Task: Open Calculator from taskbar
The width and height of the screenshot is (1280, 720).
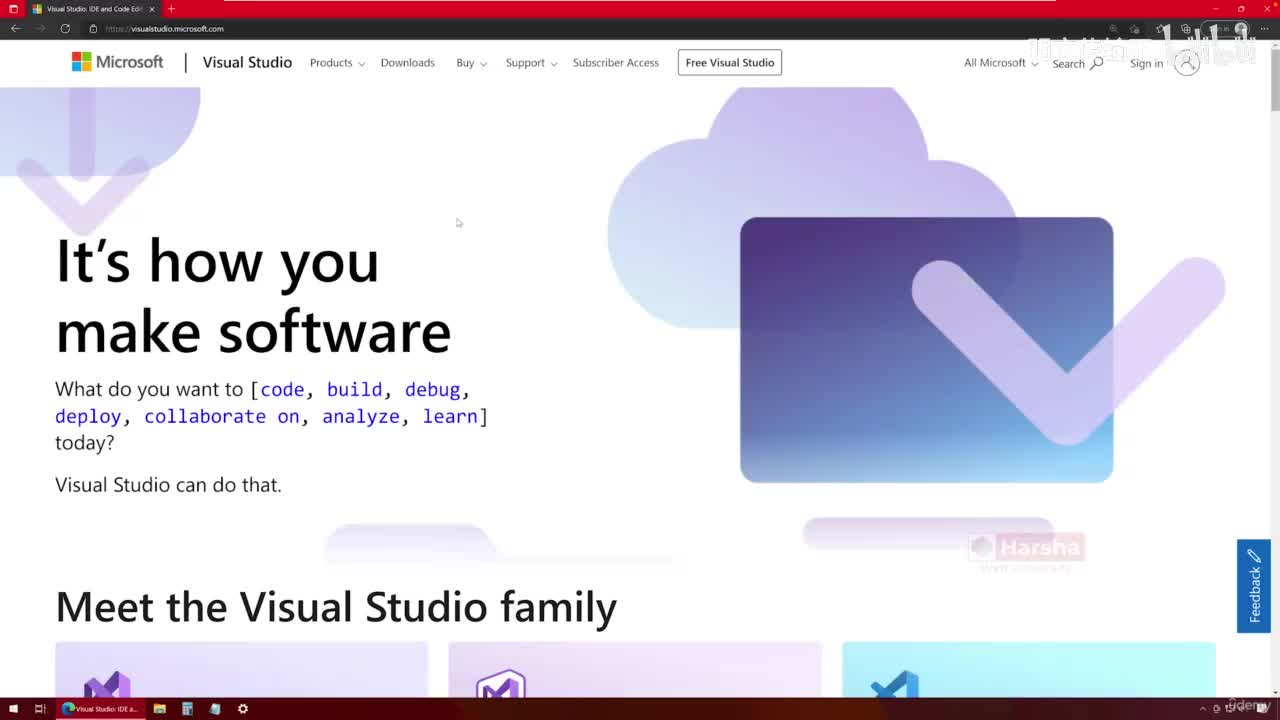Action: click(187, 709)
